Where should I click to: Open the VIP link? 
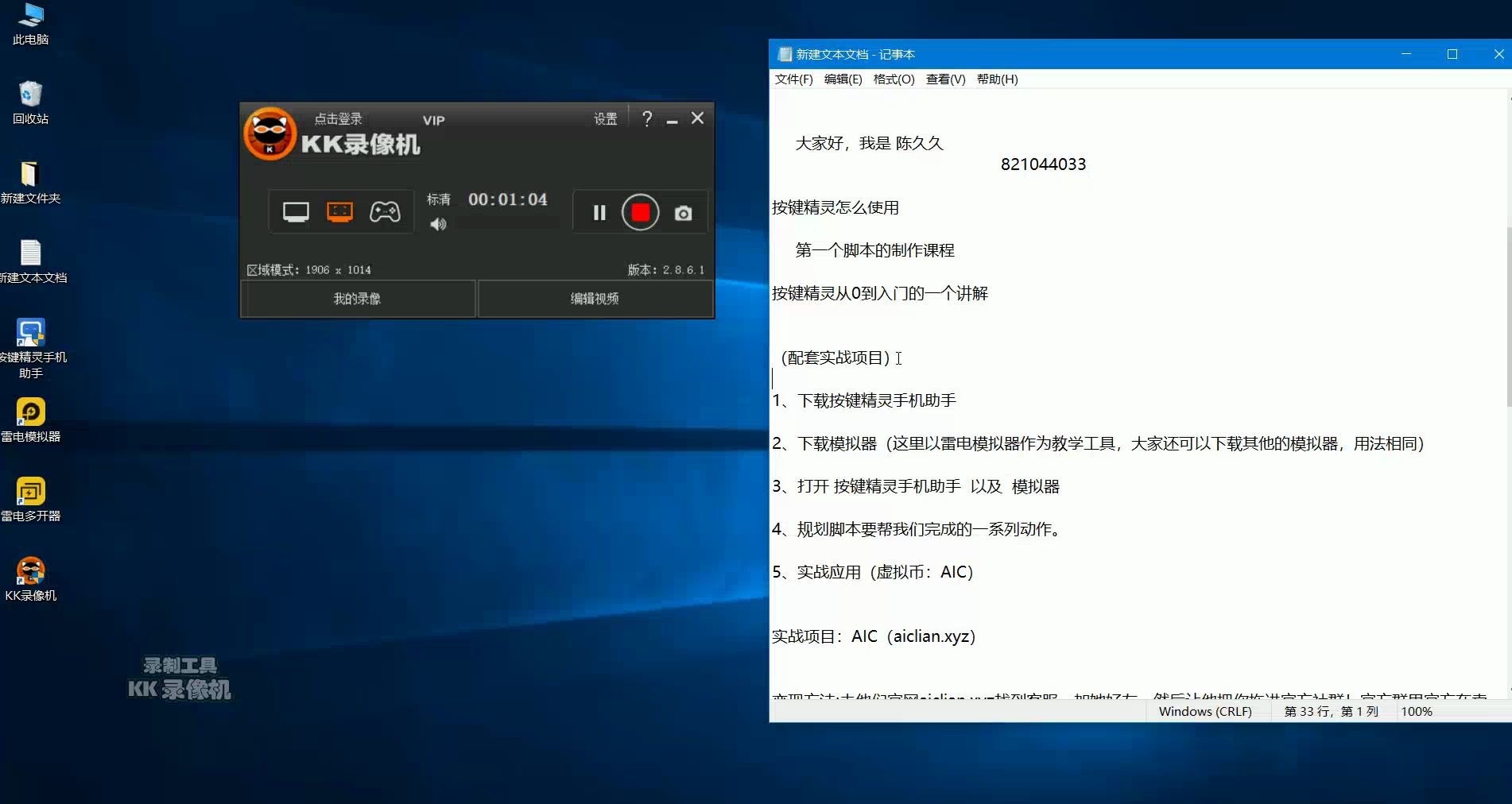click(x=433, y=121)
